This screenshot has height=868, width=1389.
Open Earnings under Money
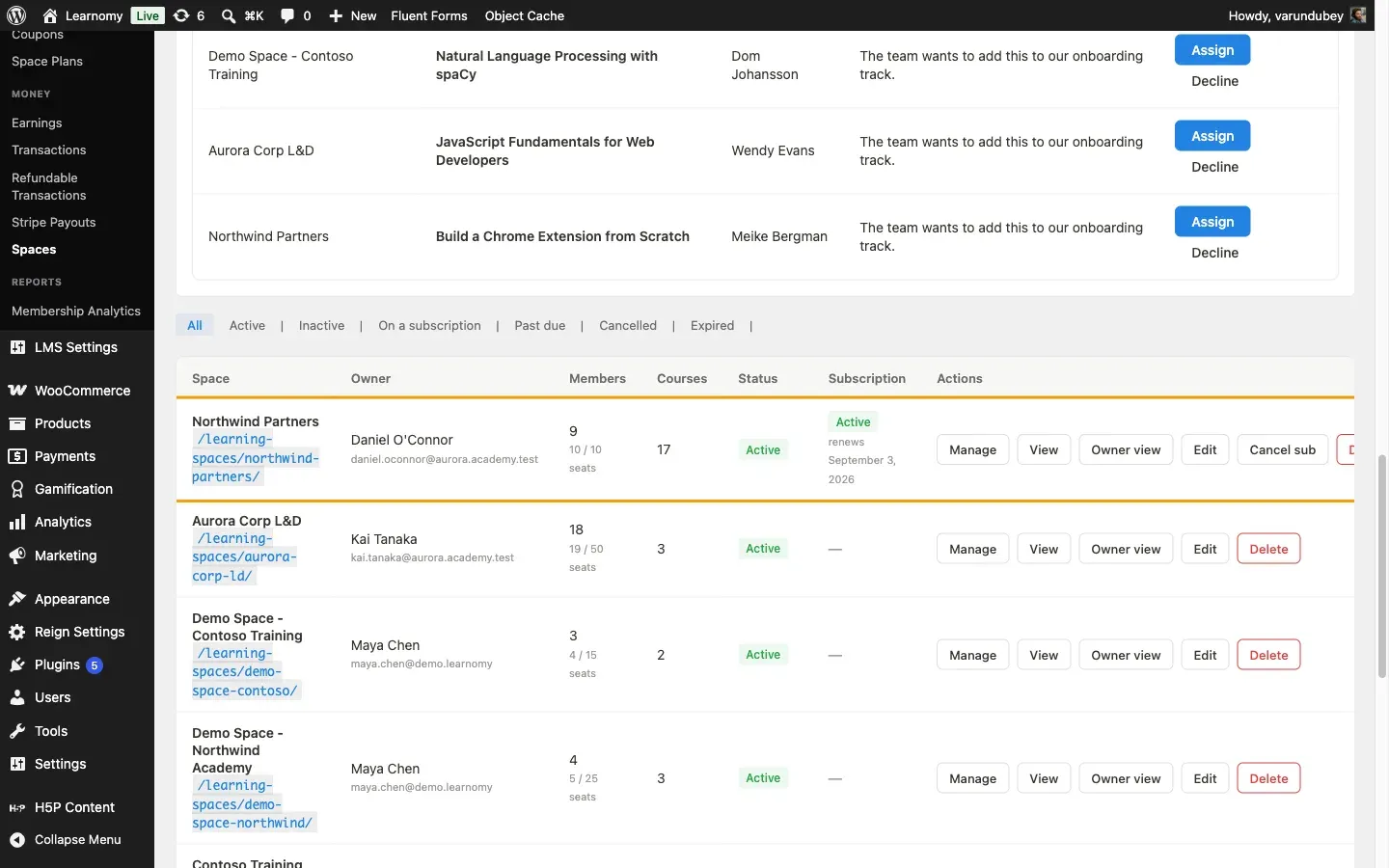coord(37,122)
